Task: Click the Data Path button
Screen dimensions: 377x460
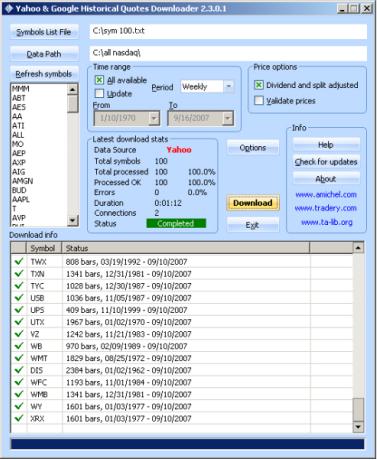Action: pyautogui.click(x=44, y=54)
